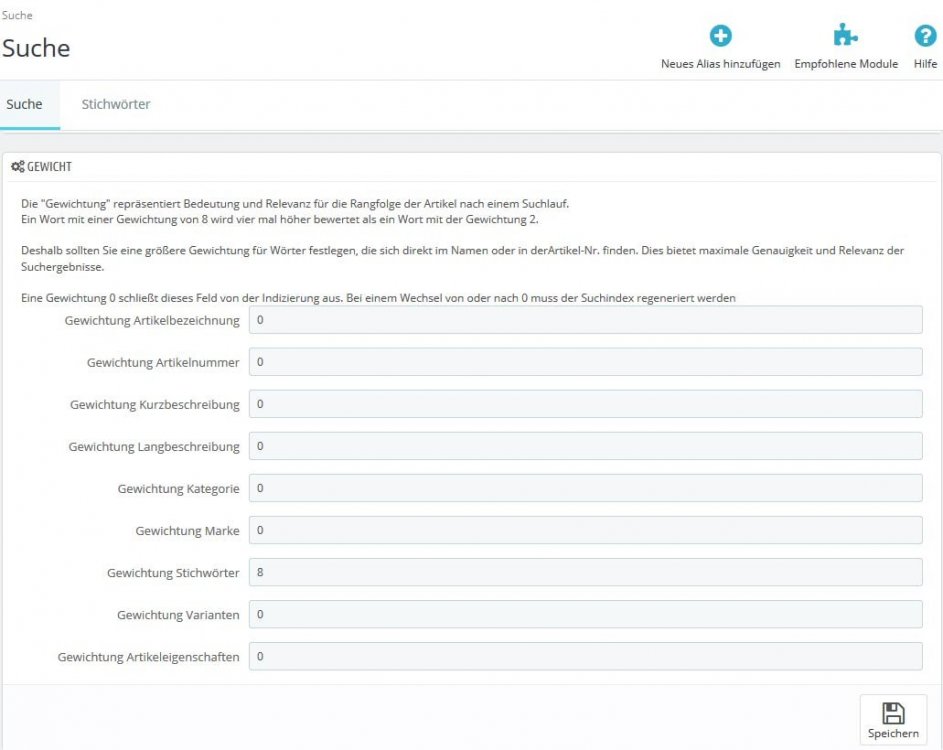
Task: Focus the Gewichtung Artikelbezeichnung input field
Action: click(x=585, y=320)
